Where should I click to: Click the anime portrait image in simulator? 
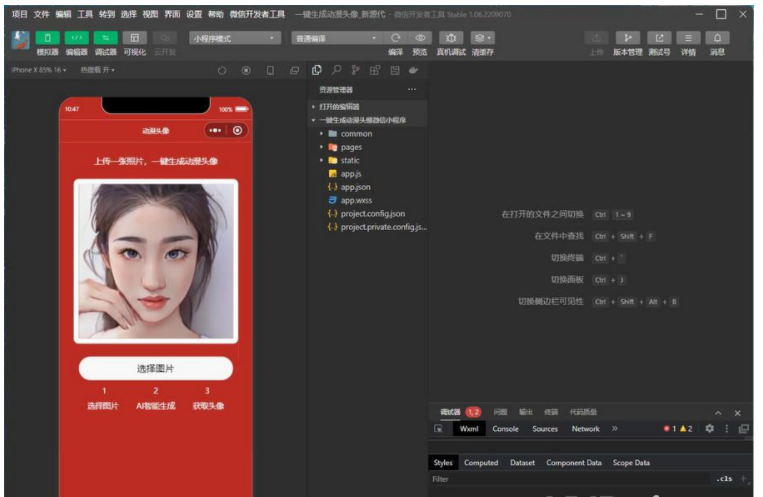[x=156, y=261]
